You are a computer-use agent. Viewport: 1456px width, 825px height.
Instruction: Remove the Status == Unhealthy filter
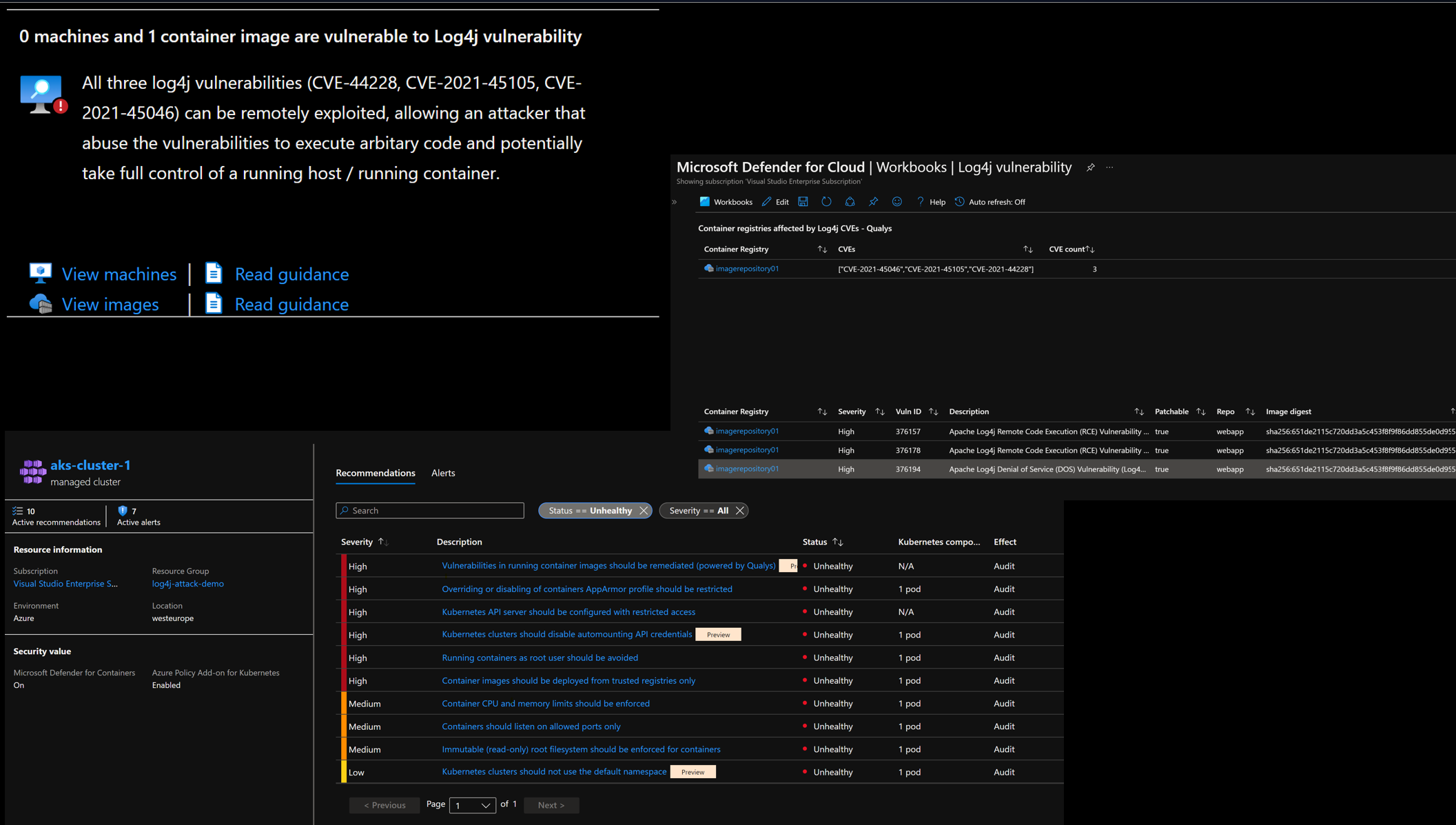click(644, 510)
